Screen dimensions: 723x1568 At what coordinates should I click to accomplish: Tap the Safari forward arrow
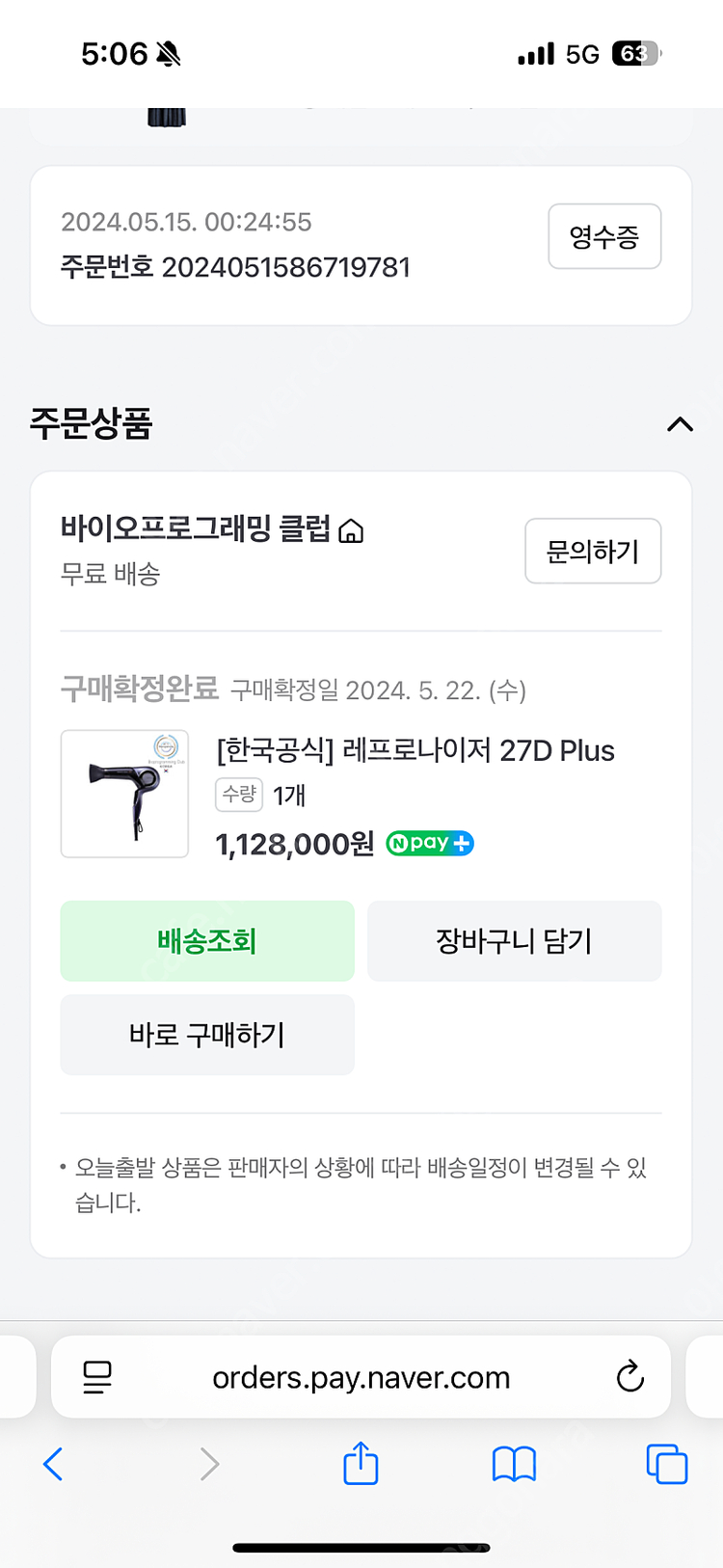(209, 1464)
